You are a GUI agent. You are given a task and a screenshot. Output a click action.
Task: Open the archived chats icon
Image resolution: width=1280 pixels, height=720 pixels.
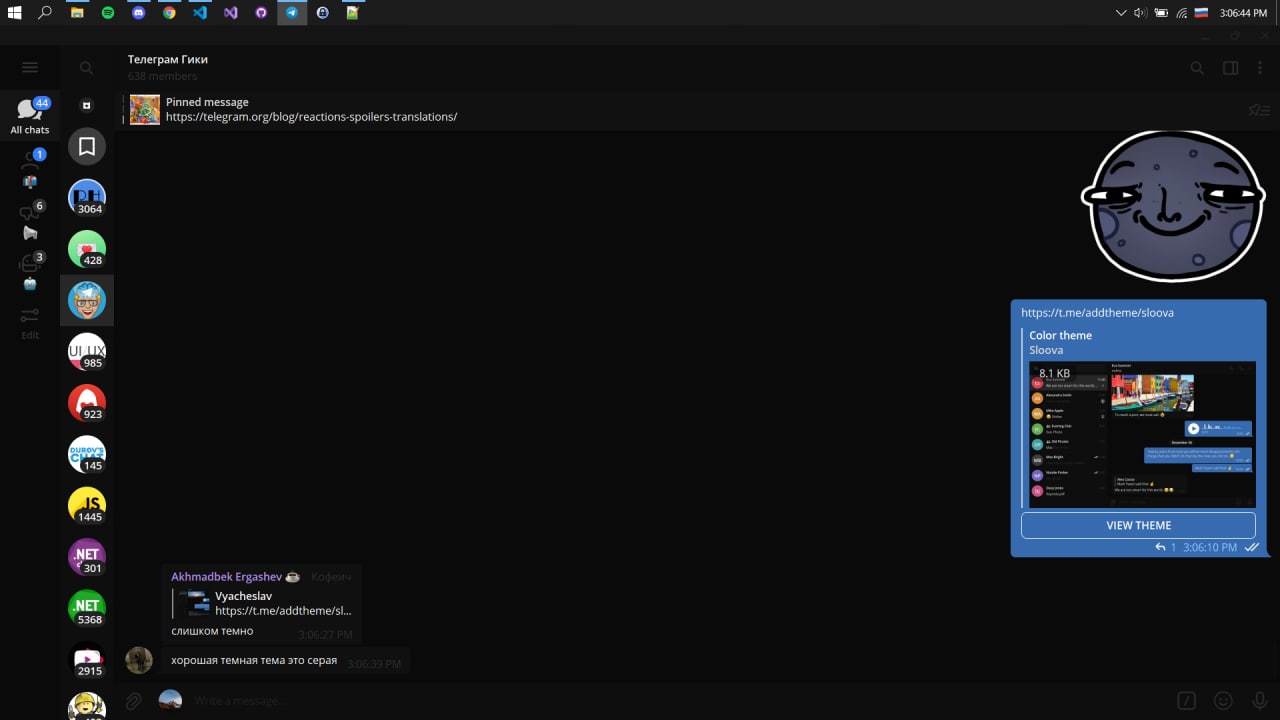coord(87,105)
